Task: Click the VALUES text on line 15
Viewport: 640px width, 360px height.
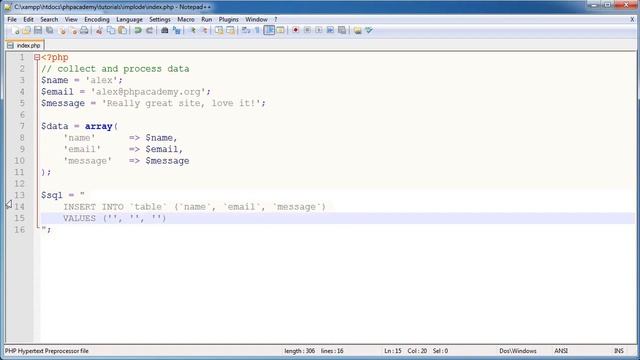Action: click(x=79, y=218)
